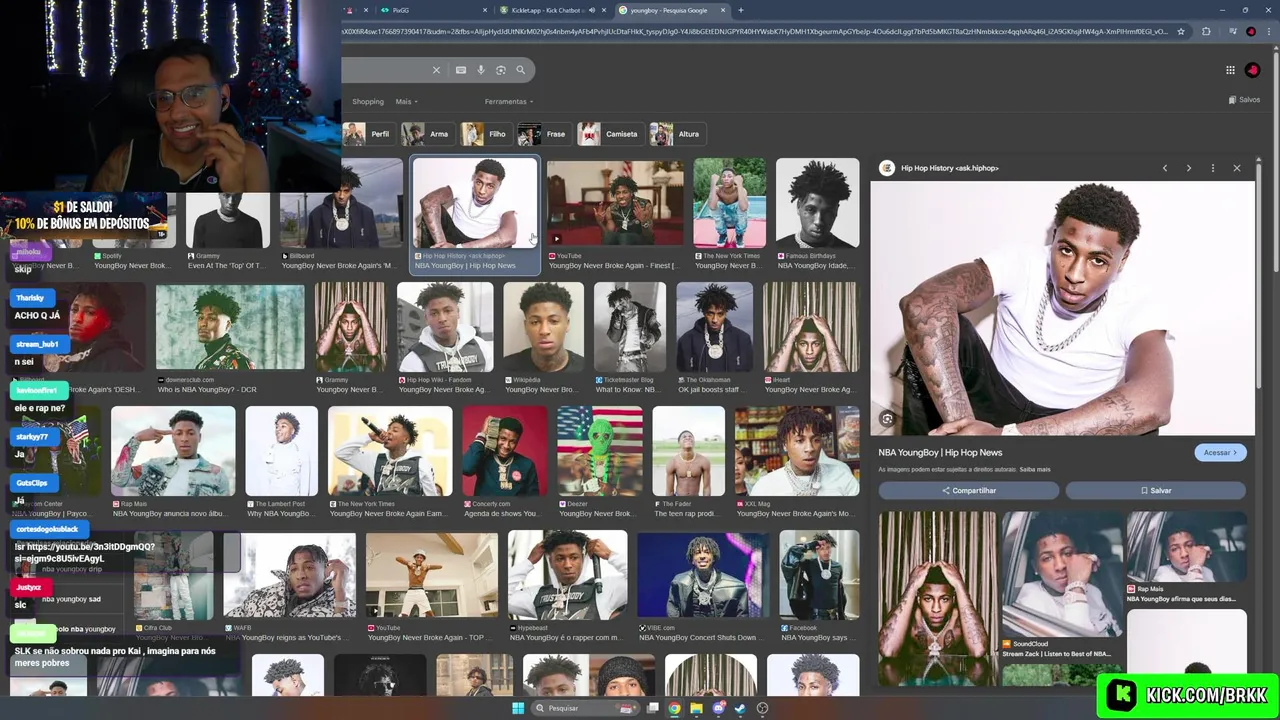
Task: Switch to the Kicklet.app Kick Chatbot tab
Action: pos(555,10)
